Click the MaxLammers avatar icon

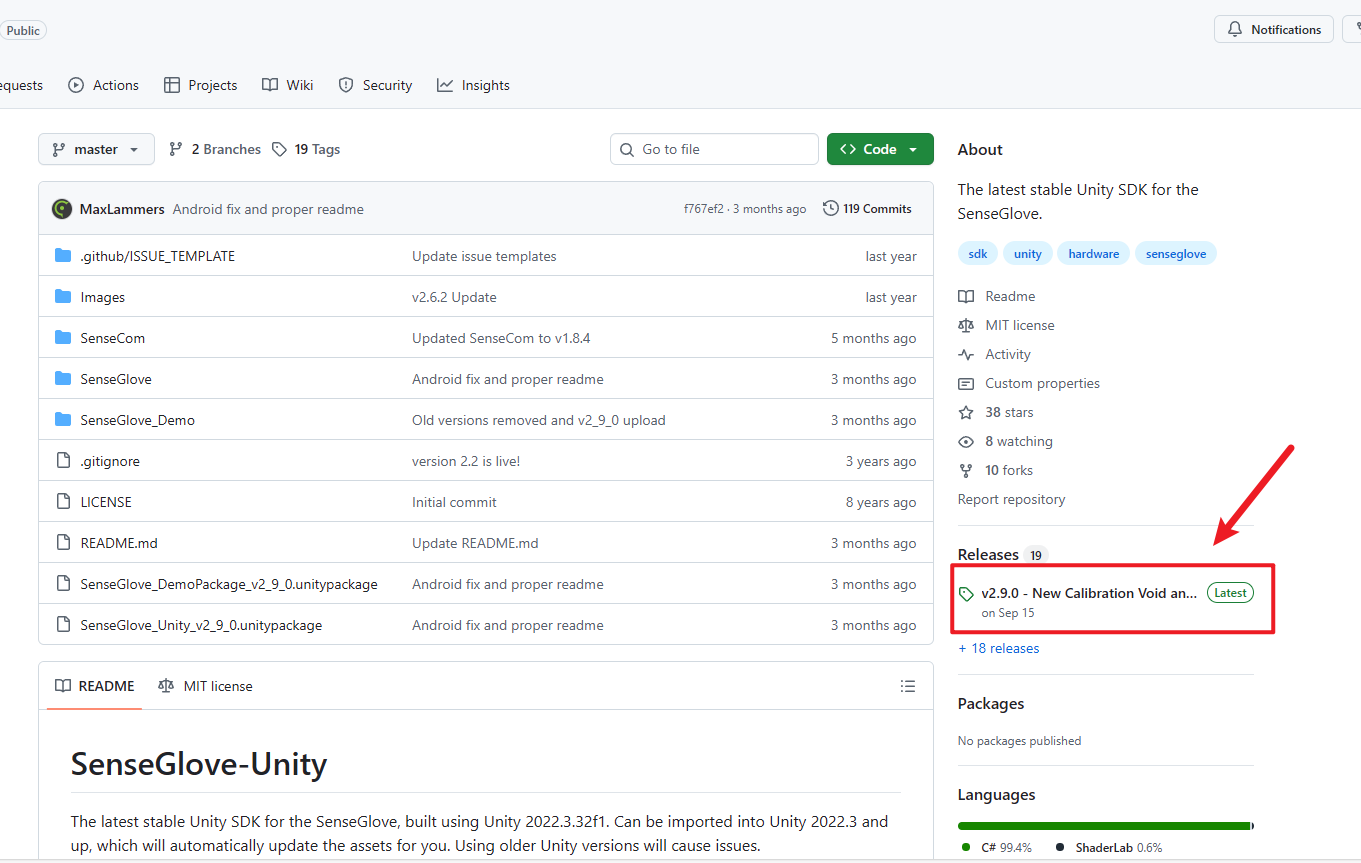pos(62,209)
